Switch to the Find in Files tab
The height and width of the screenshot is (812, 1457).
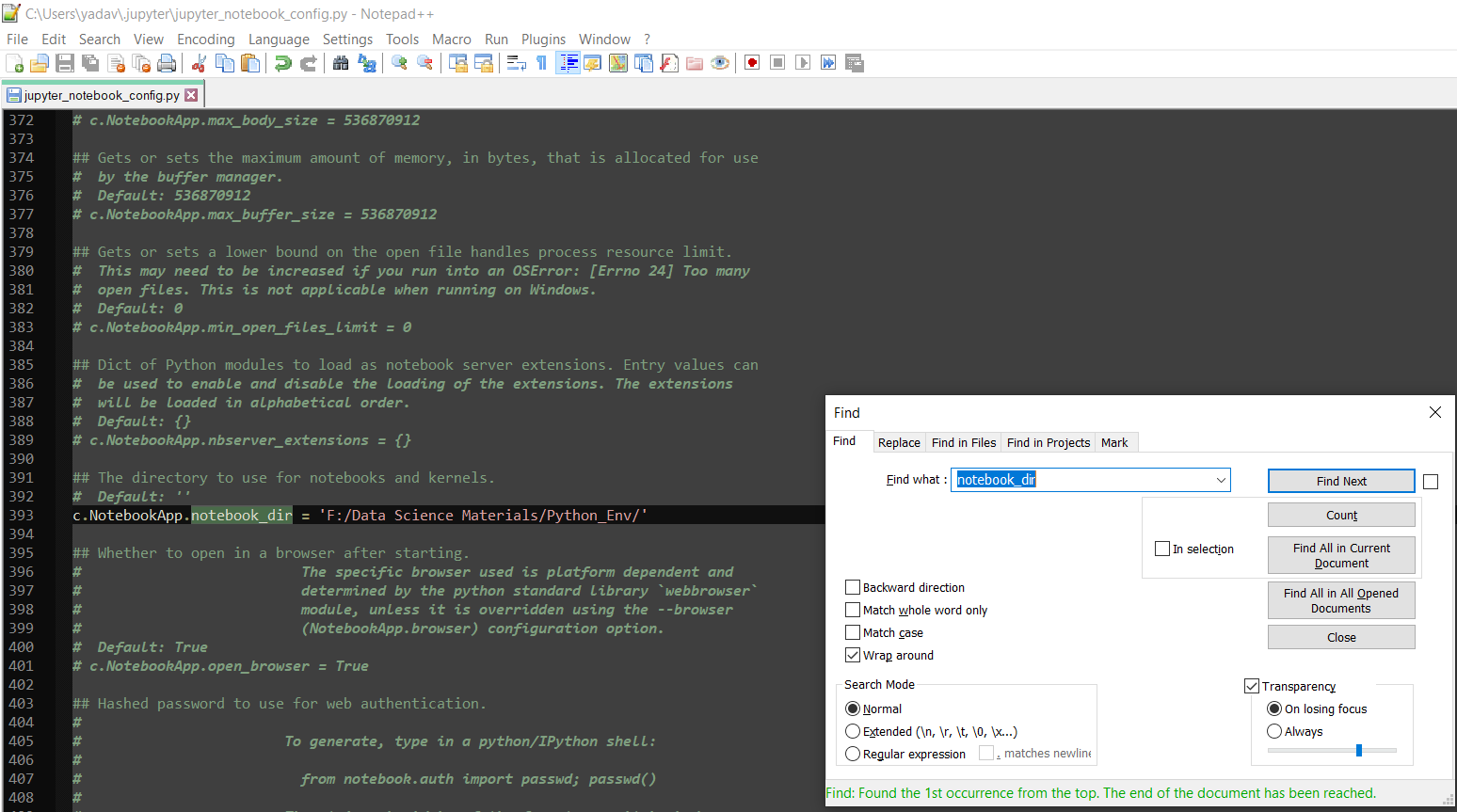click(x=964, y=442)
